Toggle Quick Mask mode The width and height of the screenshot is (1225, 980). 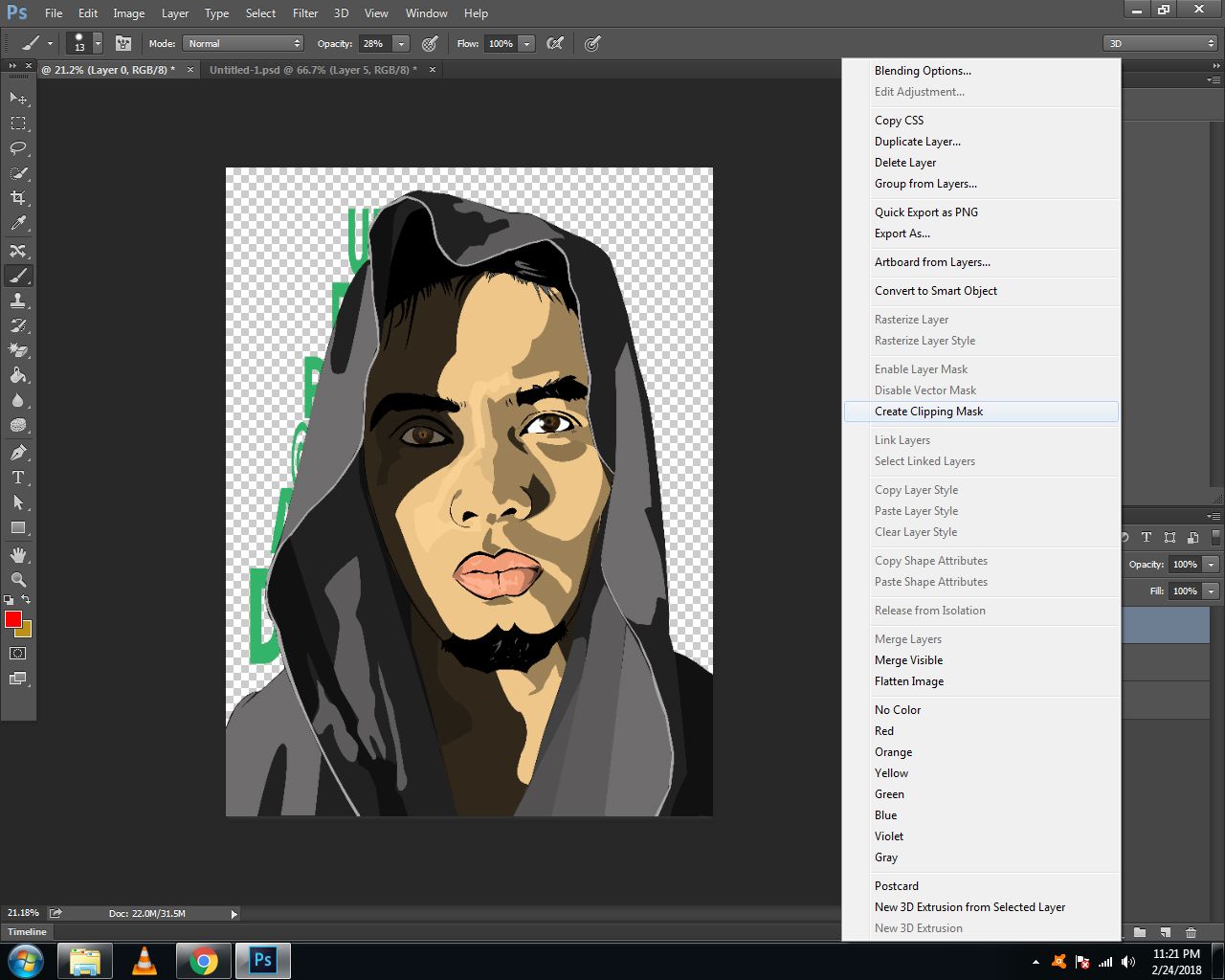click(18, 654)
